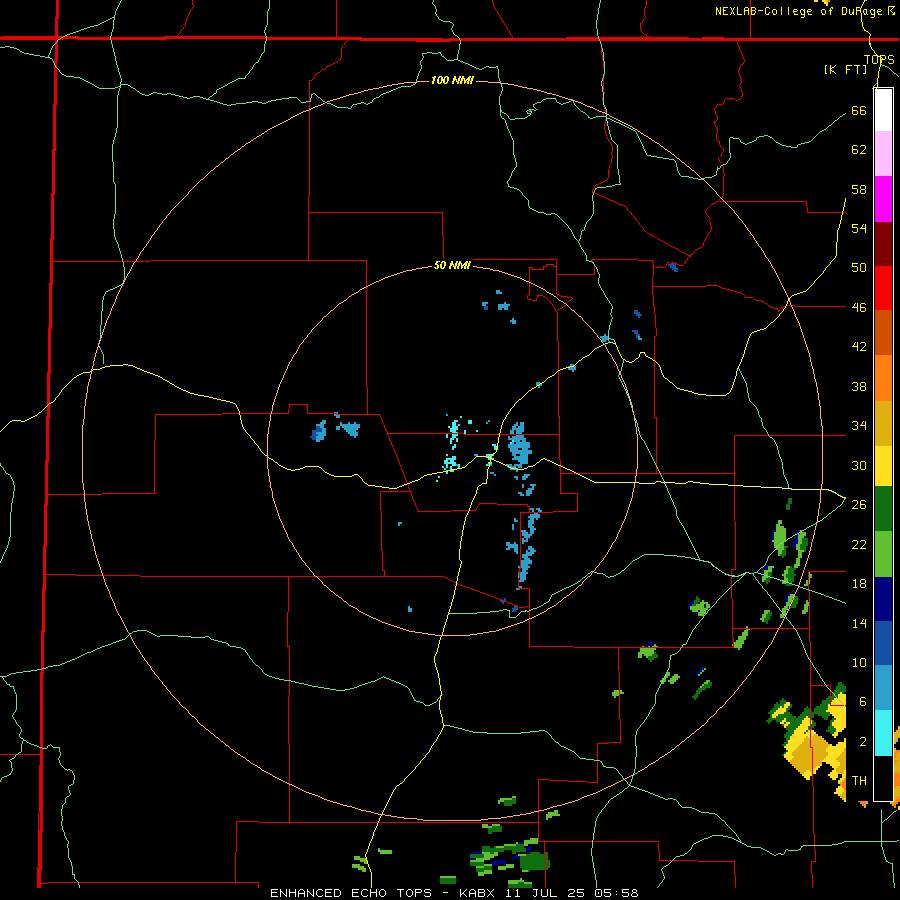Click the TH label on the legend scale
The height and width of the screenshot is (900, 900).
coord(859,781)
